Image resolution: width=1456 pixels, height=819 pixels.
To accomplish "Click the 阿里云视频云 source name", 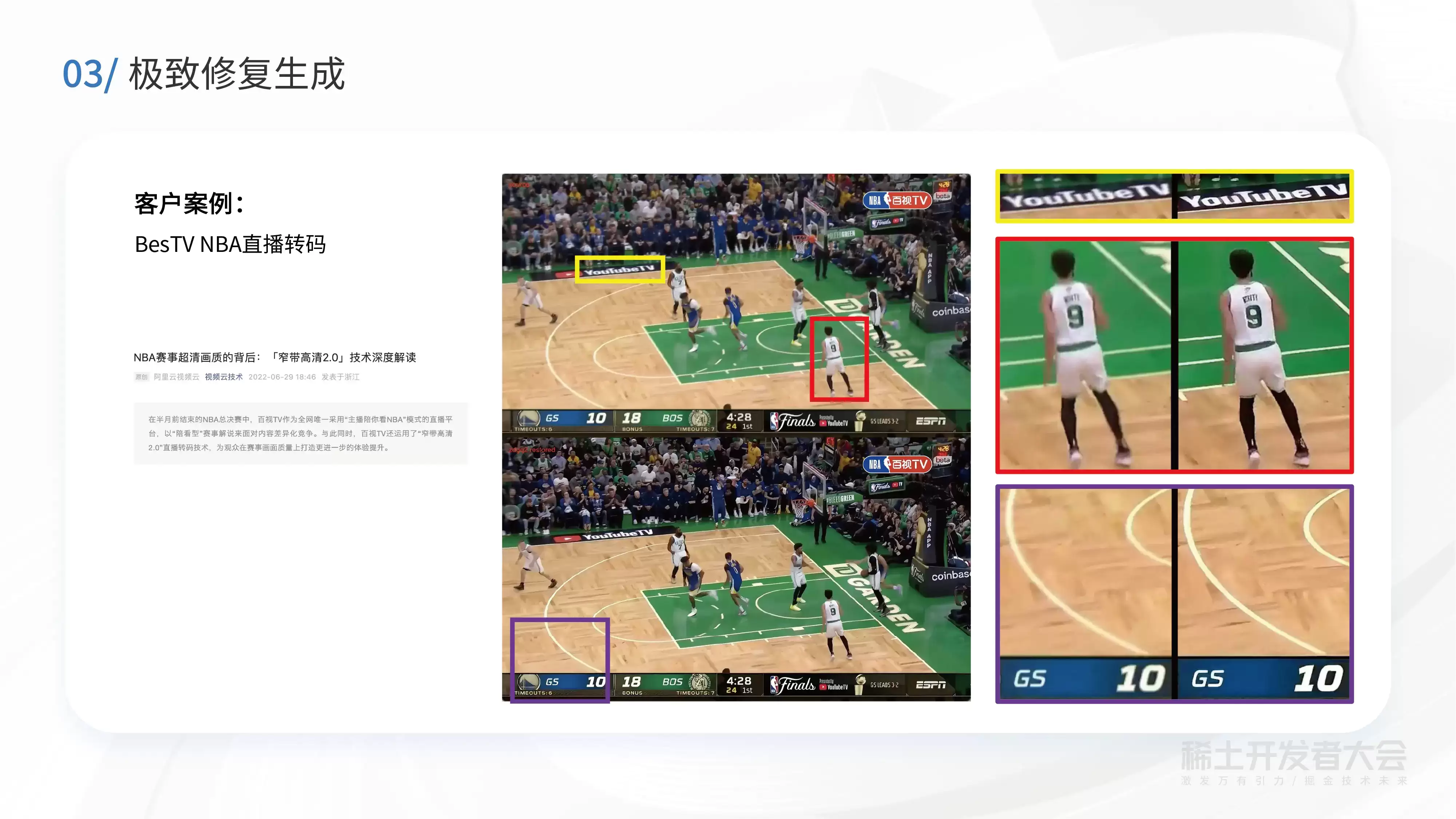I will point(176,377).
